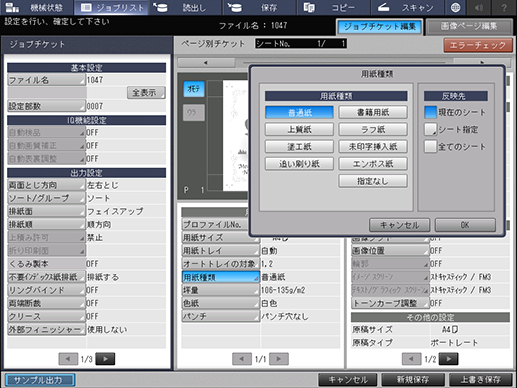Viewport: 517px width, 388px height.
Task: Open the トーンカーブ調整 setting
Action: coord(390,303)
